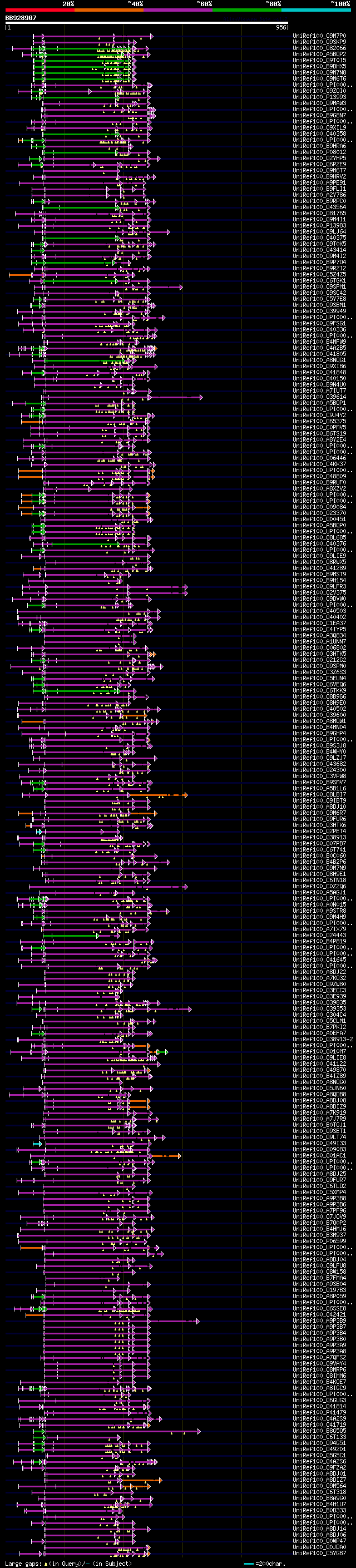356x1568 pixels.
Task: Open entry UniRef100_Q40503
Action: click(x=319, y=611)
